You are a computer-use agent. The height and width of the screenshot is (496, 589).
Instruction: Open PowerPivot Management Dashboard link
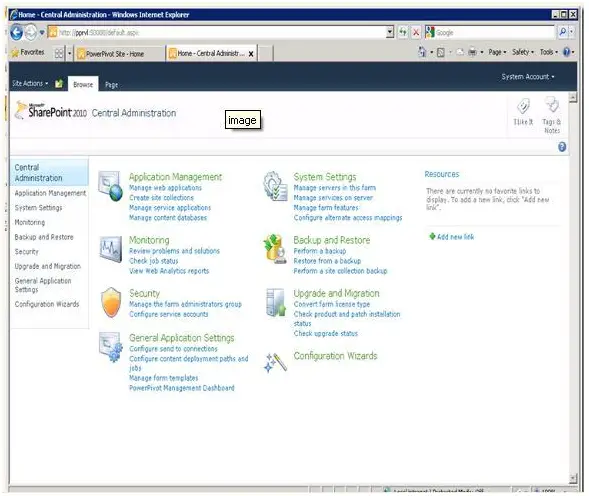pos(181,388)
